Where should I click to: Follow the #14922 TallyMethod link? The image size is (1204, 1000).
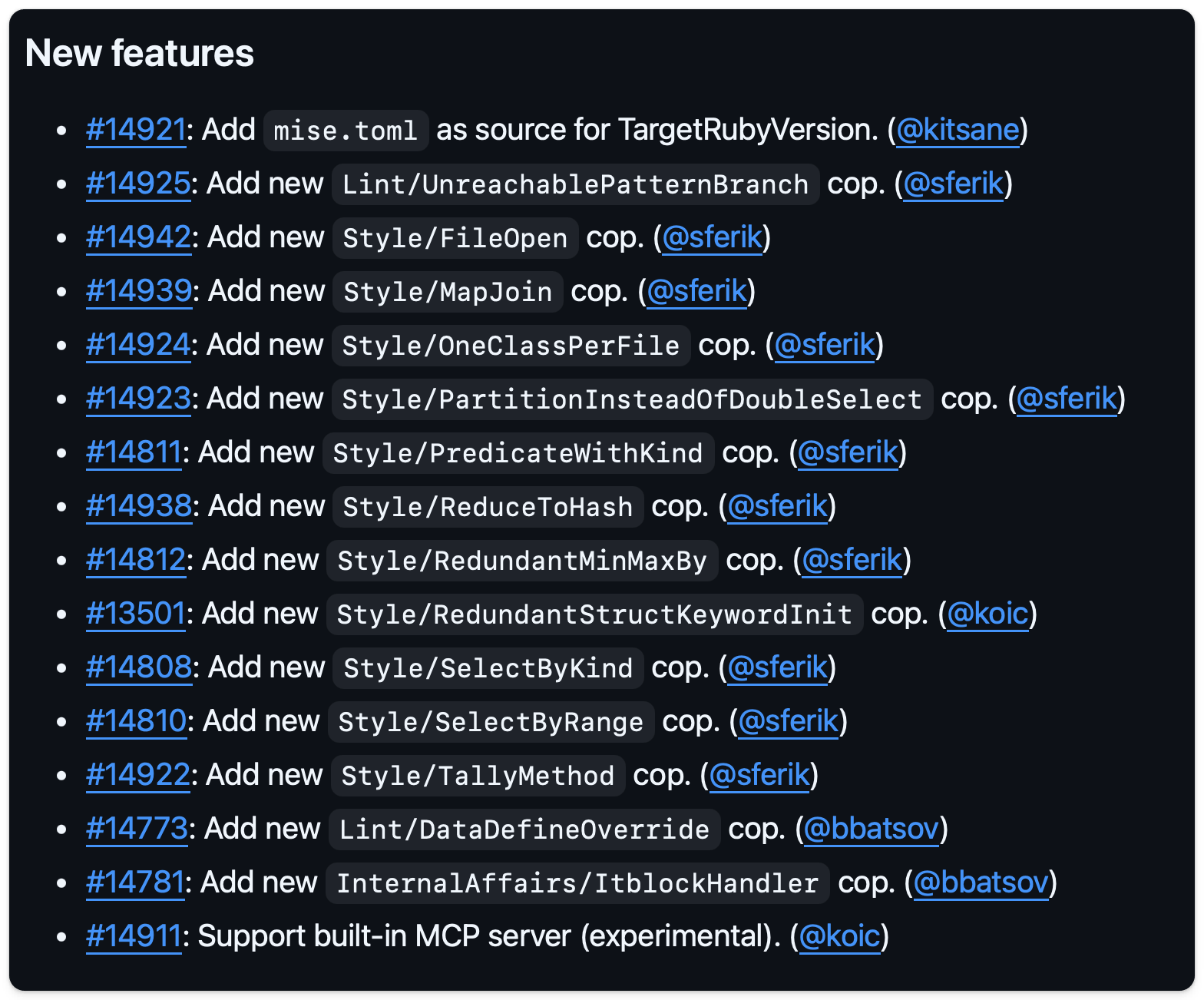coord(137,775)
